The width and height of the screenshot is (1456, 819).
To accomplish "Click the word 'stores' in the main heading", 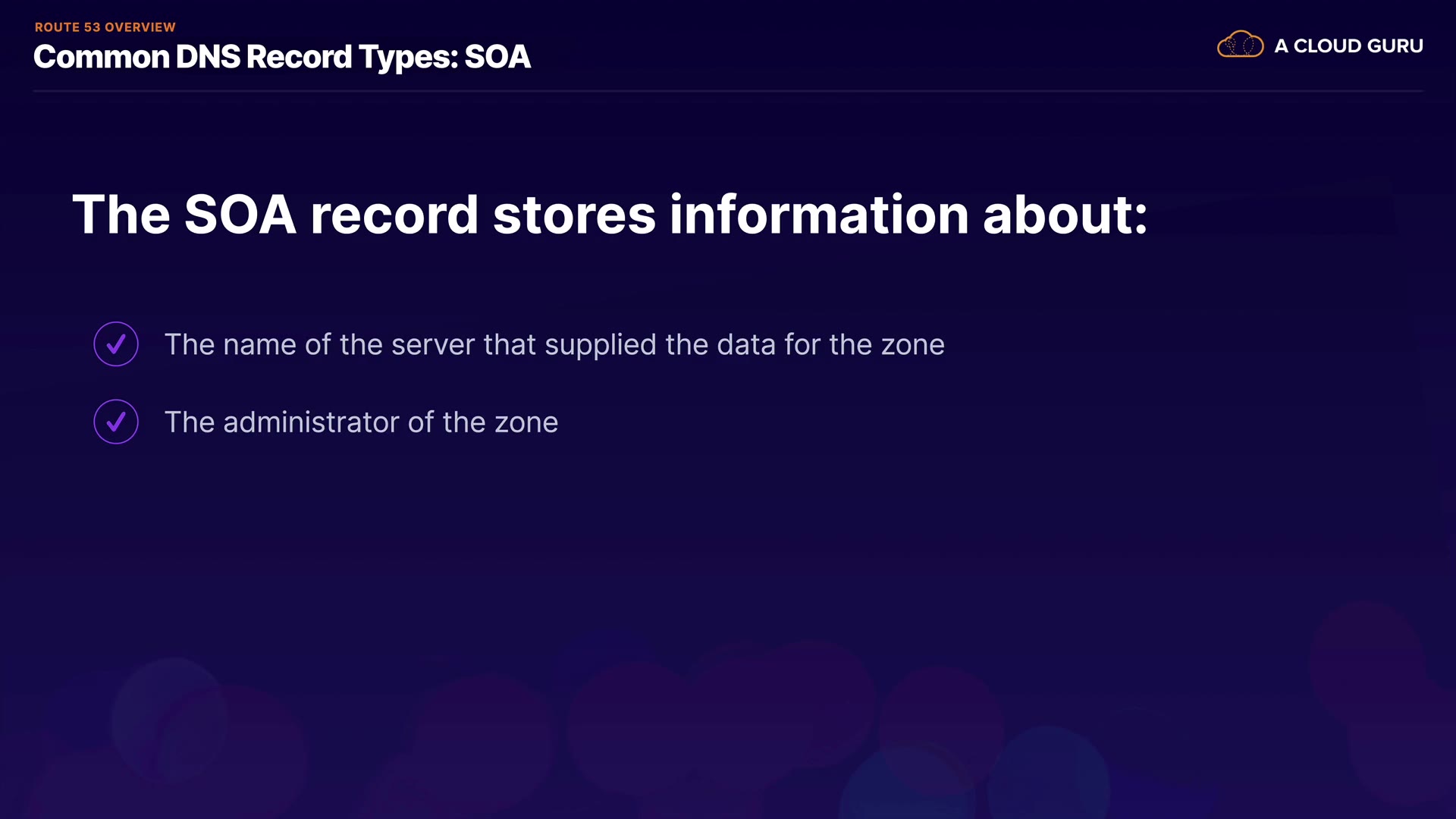I will coord(574,215).
